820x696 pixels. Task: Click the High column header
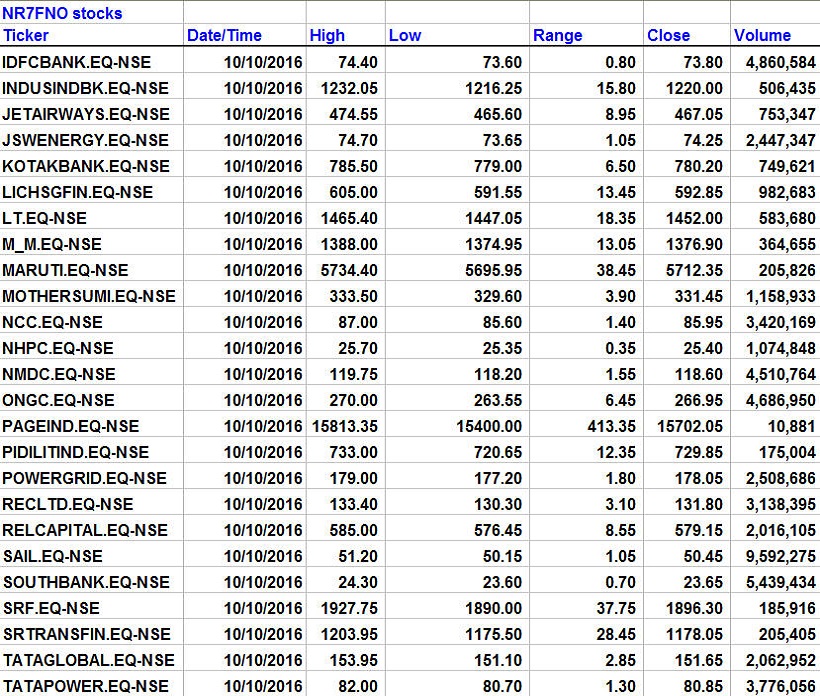[x=327, y=36]
